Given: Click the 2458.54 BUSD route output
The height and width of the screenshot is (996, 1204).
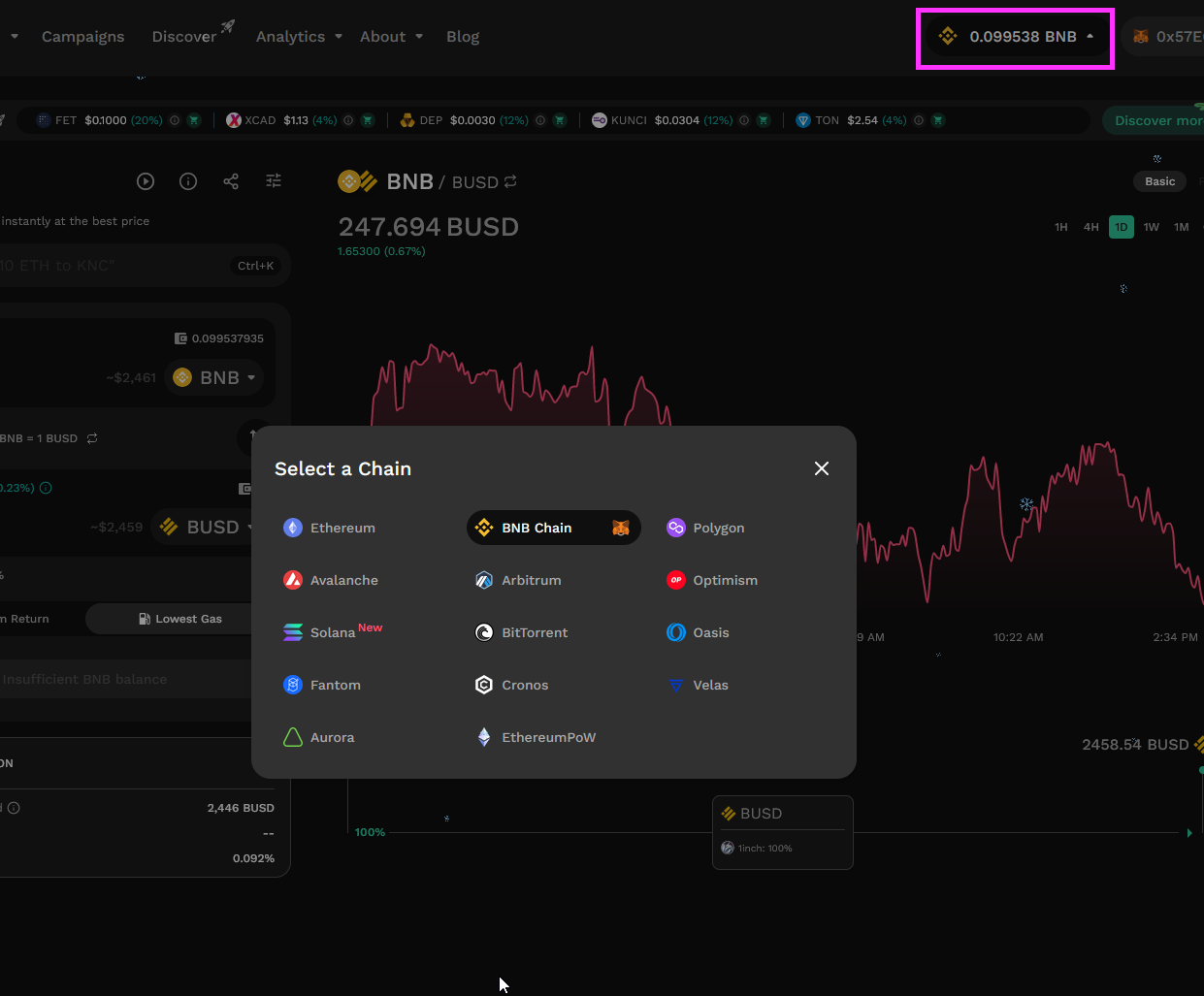Looking at the screenshot, I should tap(1135, 745).
